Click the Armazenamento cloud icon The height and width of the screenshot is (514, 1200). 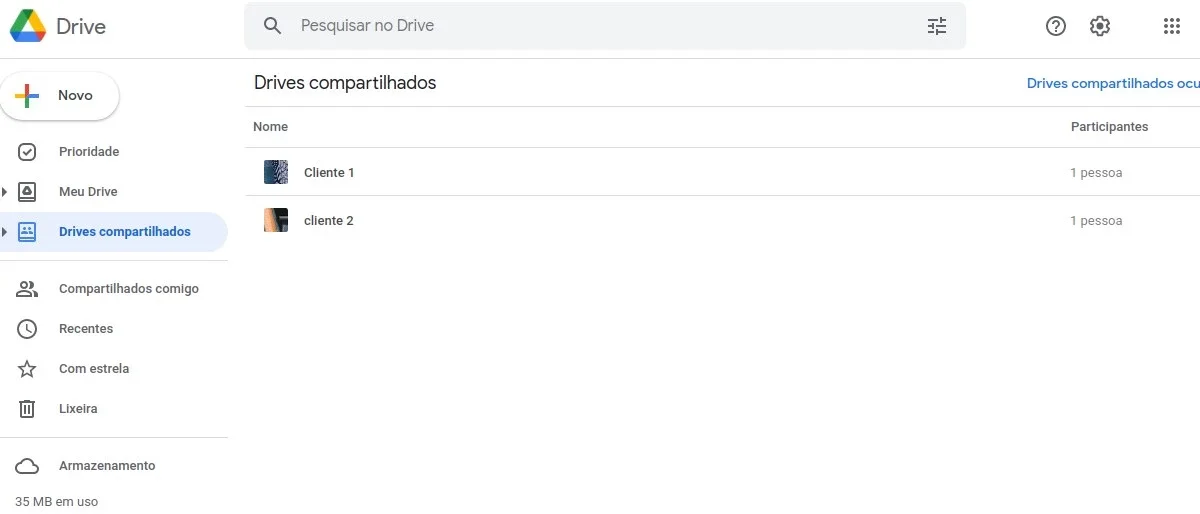click(27, 466)
